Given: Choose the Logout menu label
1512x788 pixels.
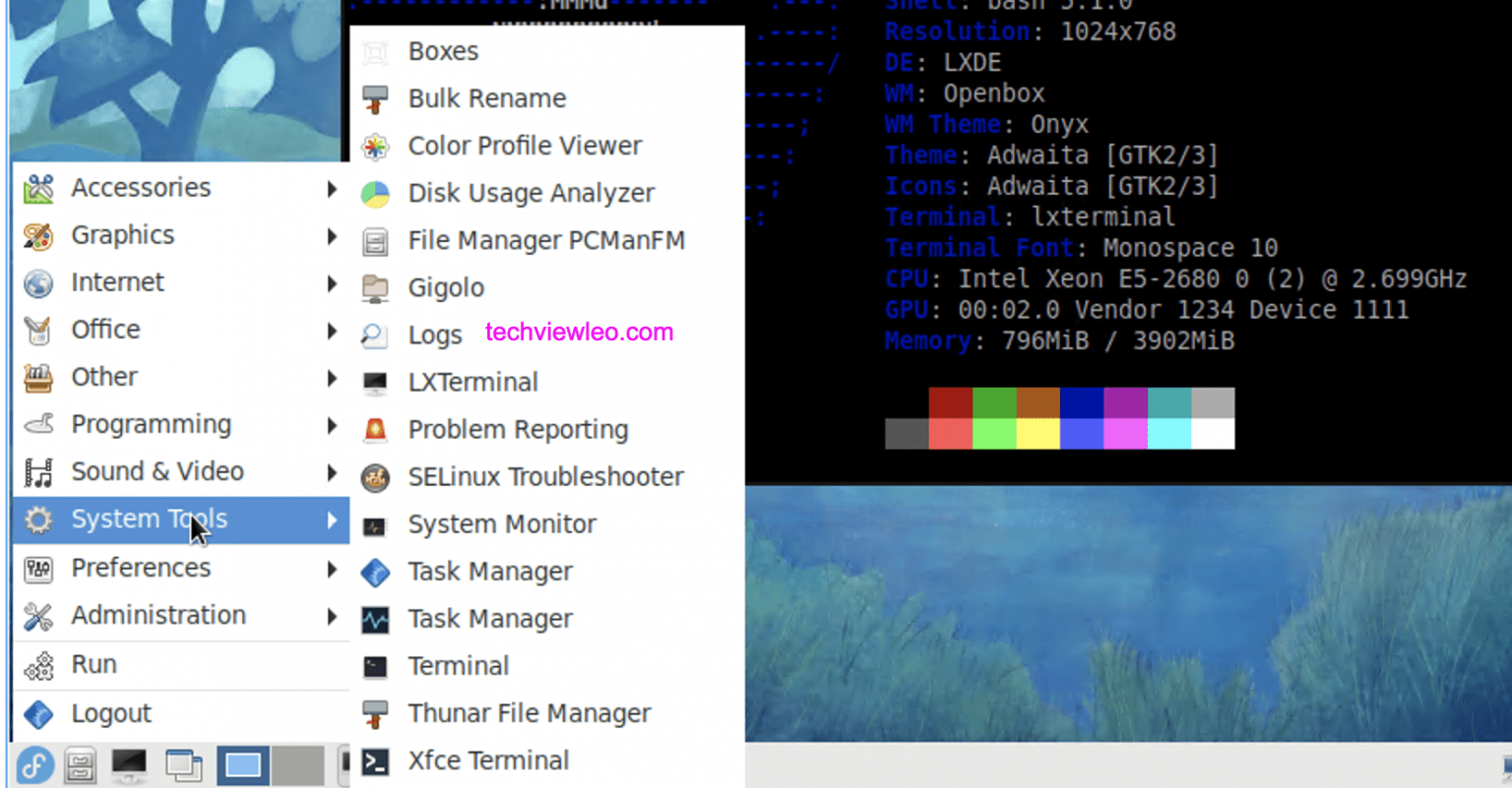Looking at the screenshot, I should tap(111, 713).
